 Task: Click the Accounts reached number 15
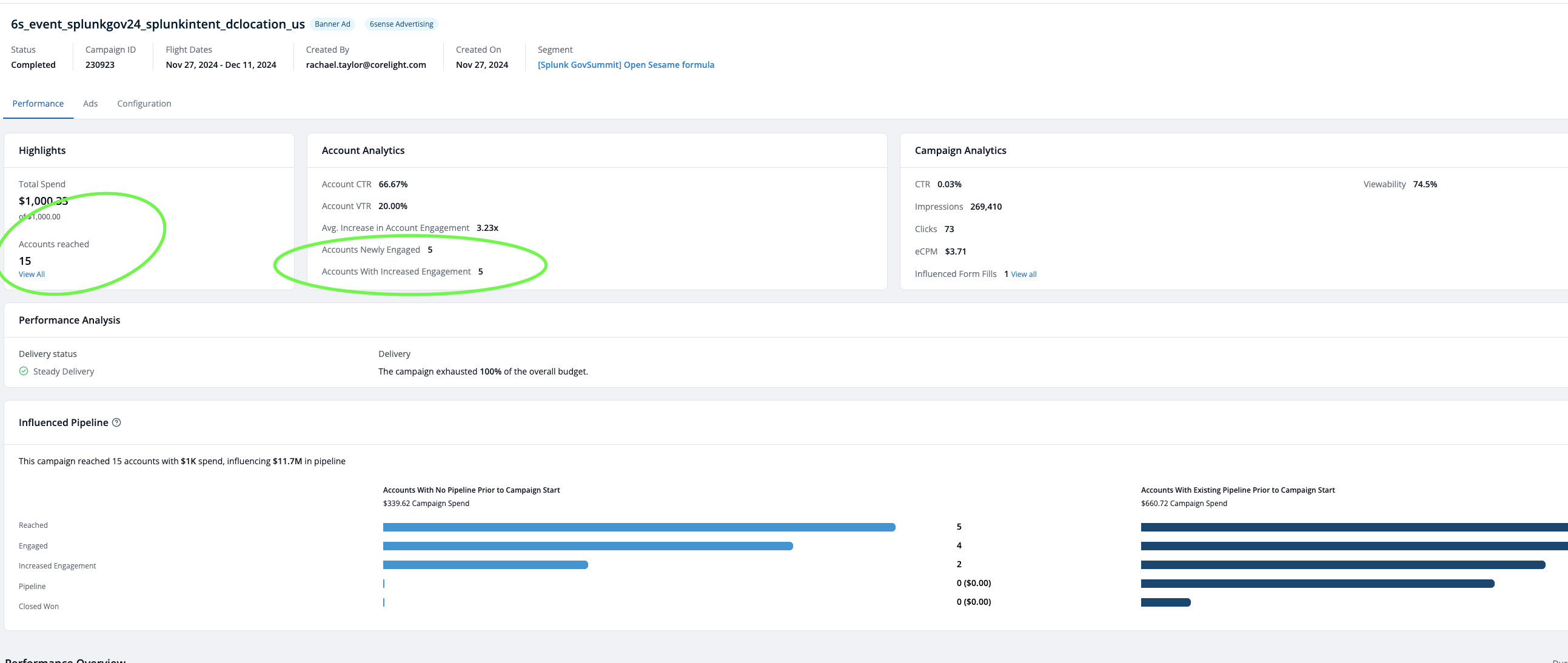25,261
